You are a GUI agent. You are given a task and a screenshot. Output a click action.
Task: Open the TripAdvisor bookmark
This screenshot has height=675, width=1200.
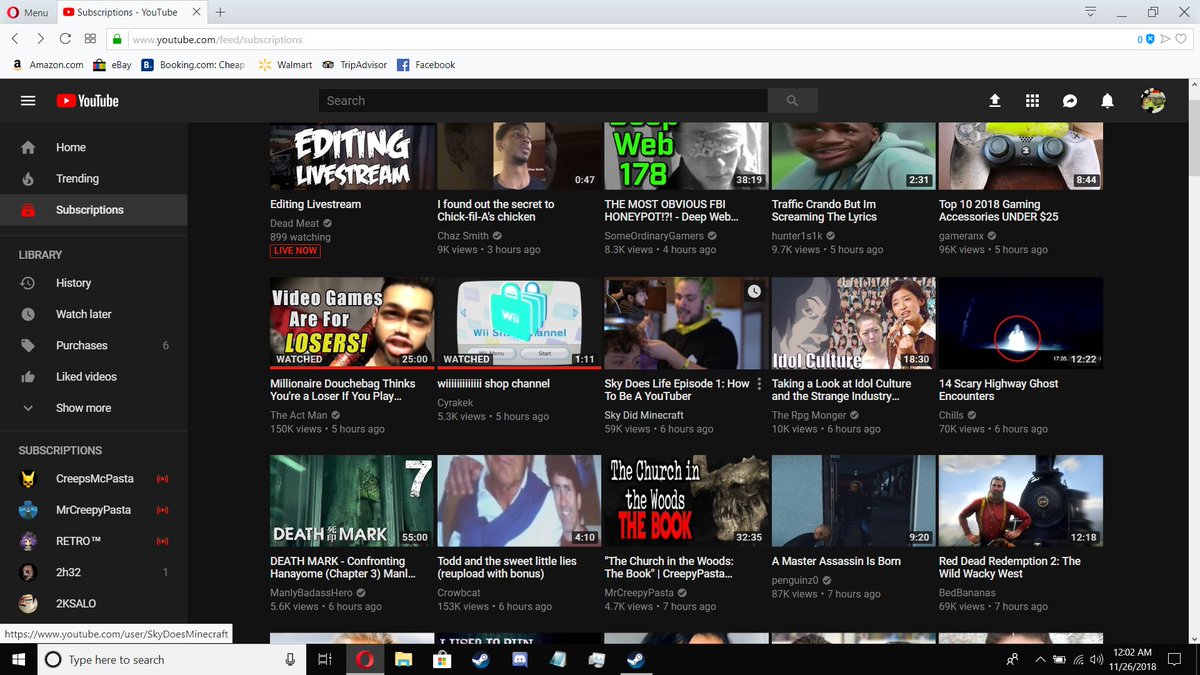[x=354, y=65]
